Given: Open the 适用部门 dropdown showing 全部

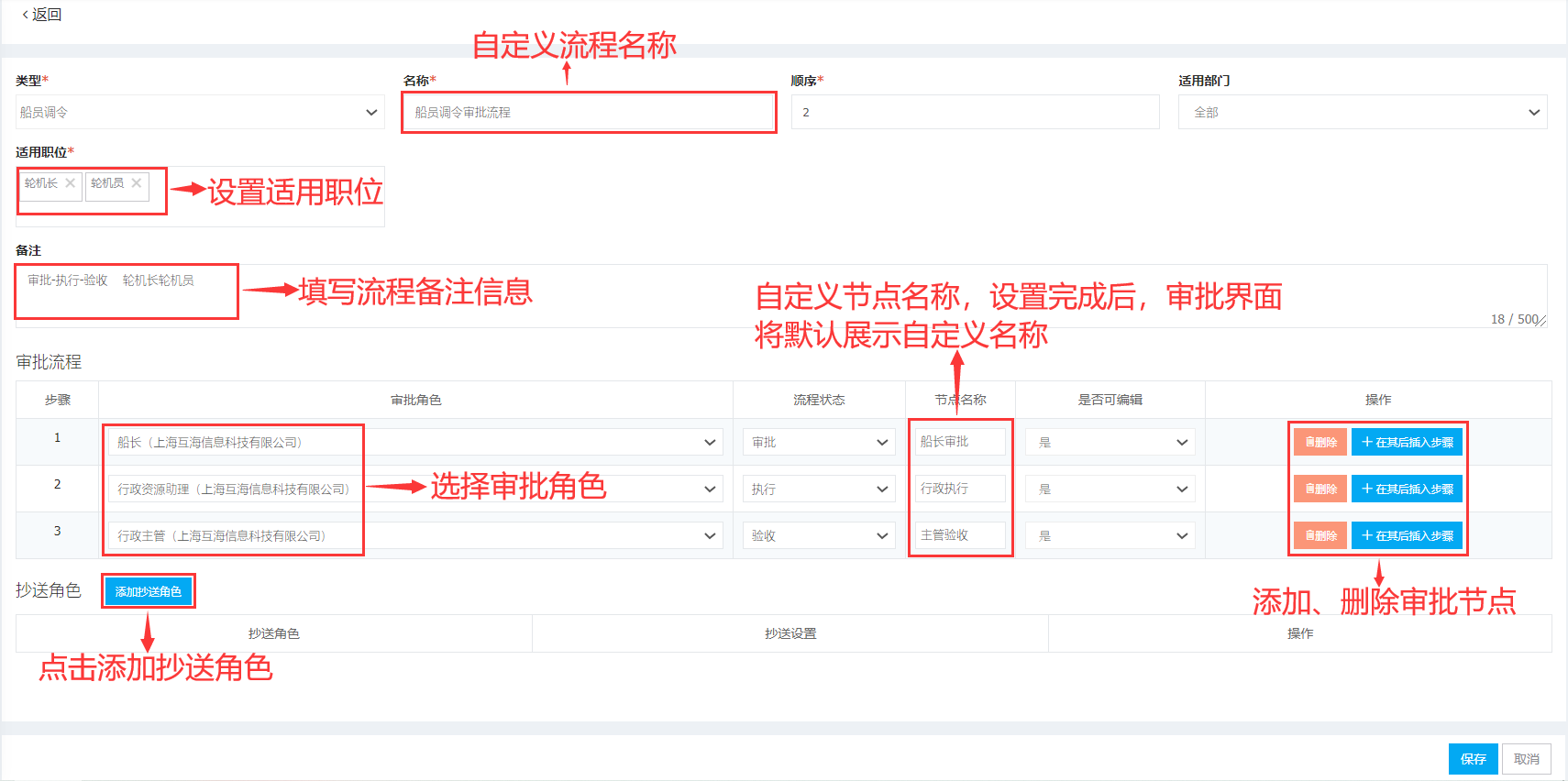Looking at the screenshot, I should click(x=1363, y=112).
